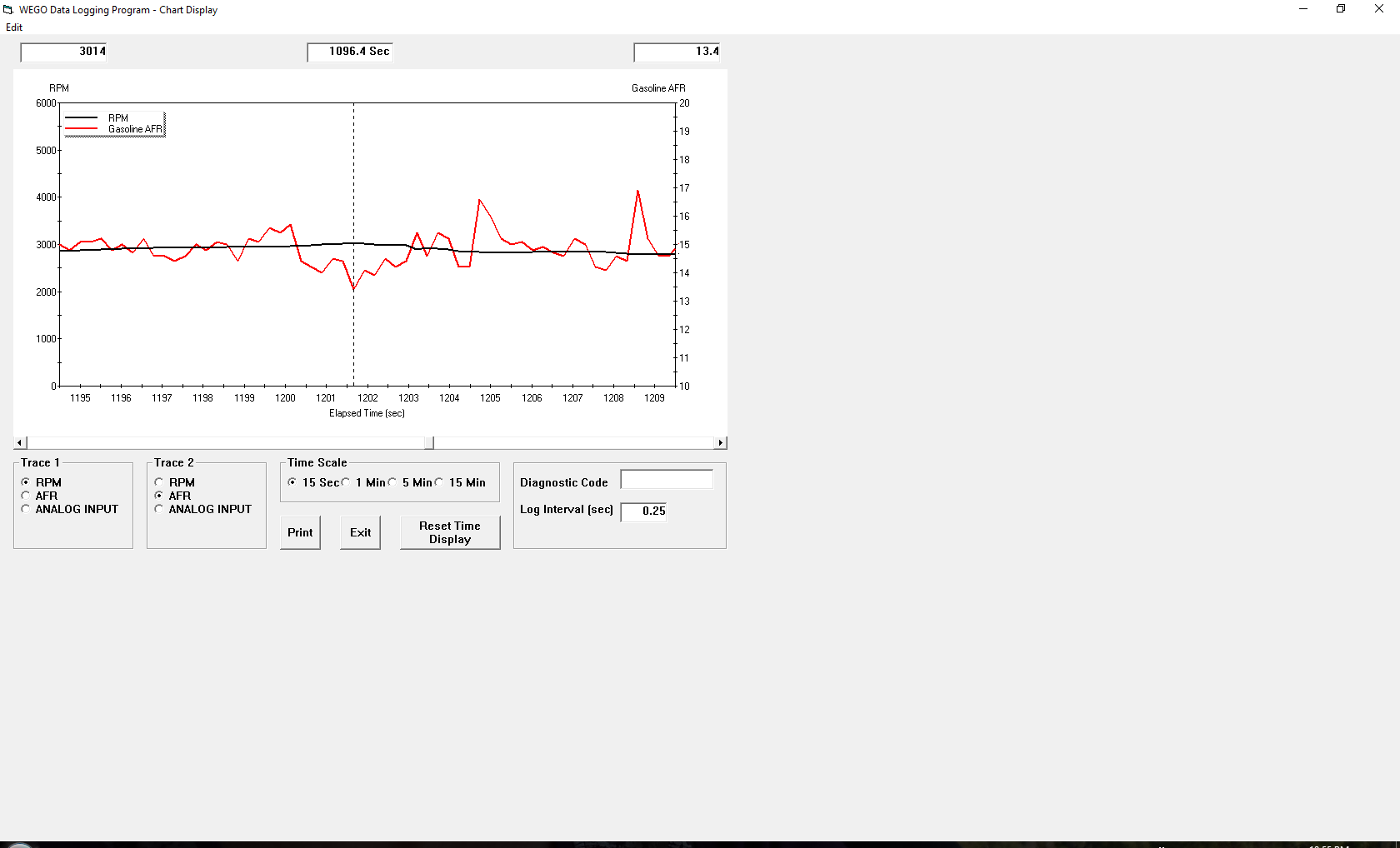The width and height of the screenshot is (1400, 848).
Task: Select RPM radio button in Trace 2
Action: [159, 482]
